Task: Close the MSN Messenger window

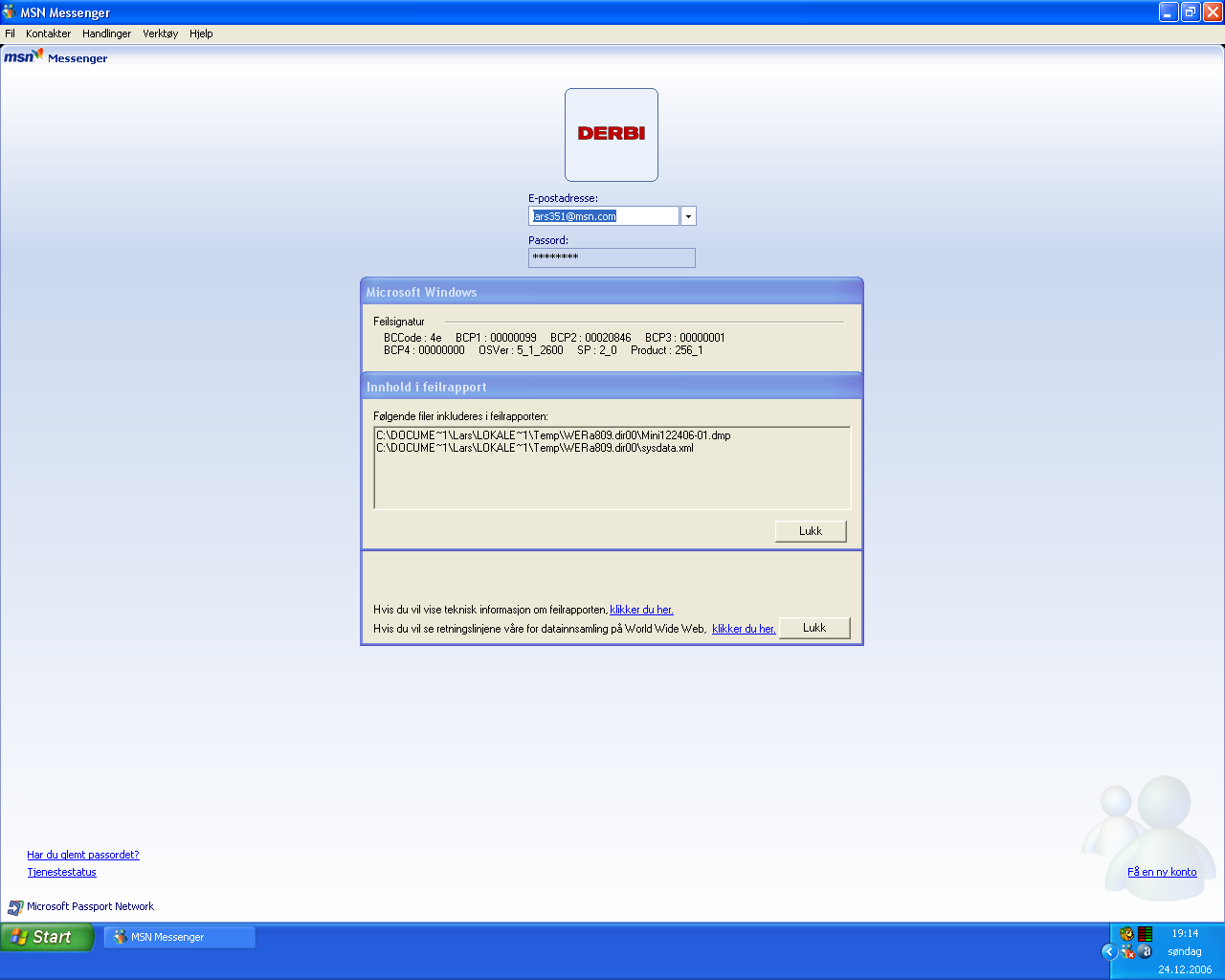Action: click(1213, 12)
